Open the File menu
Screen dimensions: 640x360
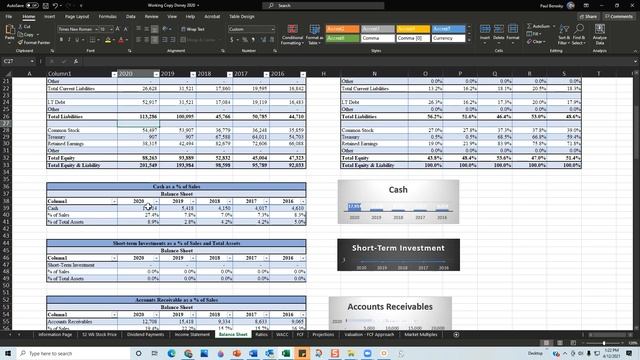tap(9, 17)
